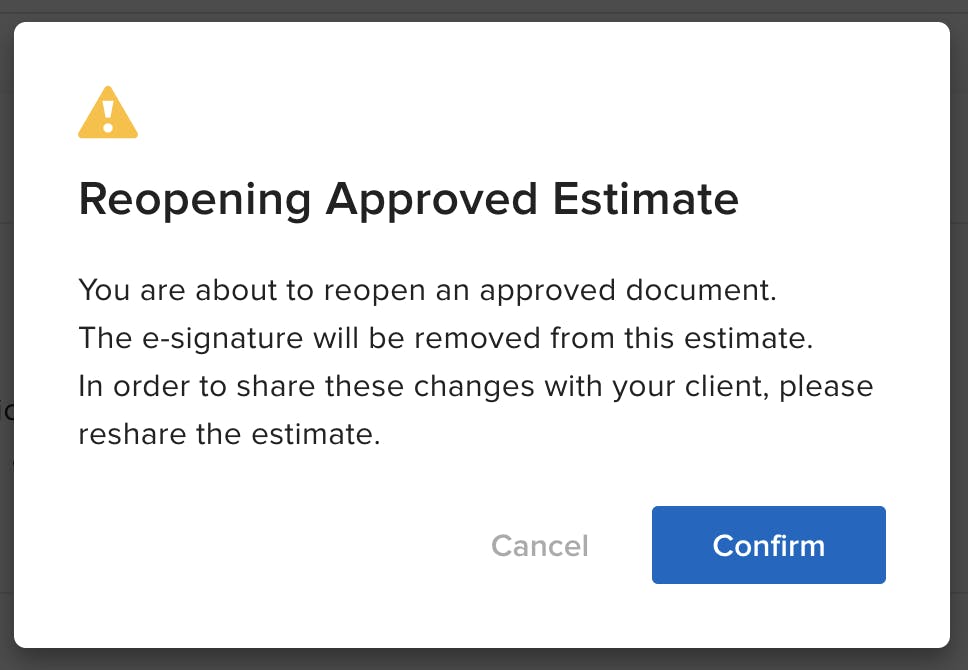Image resolution: width=968 pixels, height=670 pixels.
Task: Click the word Approved in the title
Action: click(432, 200)
